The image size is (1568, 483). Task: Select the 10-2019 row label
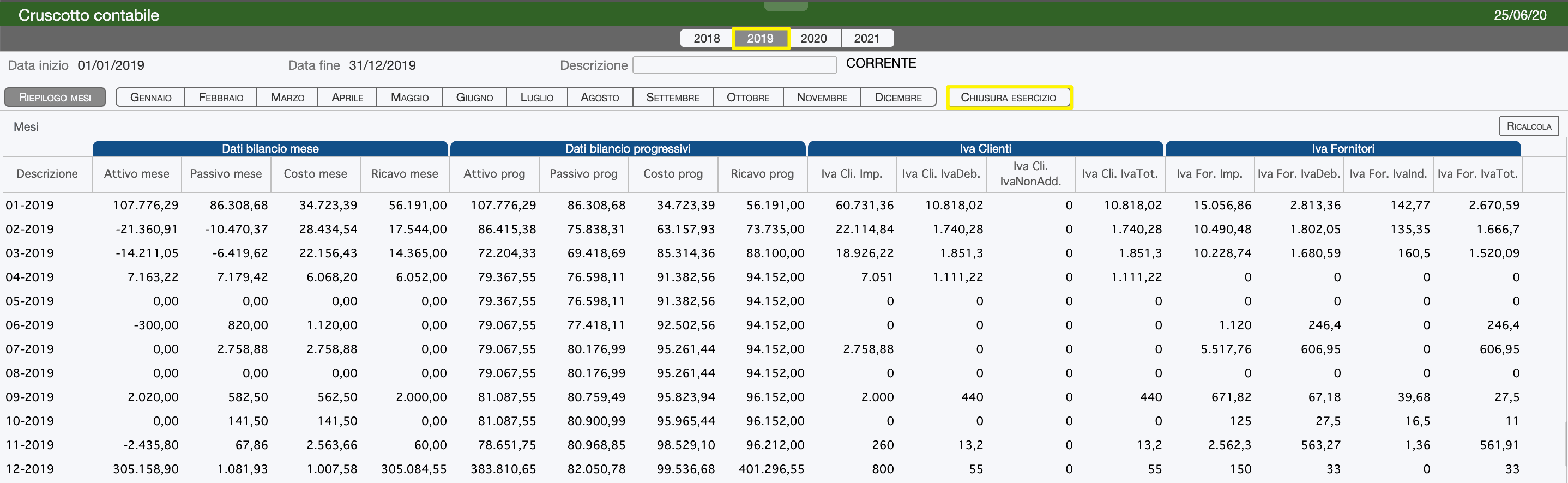pyautogui.click(x=30, y=421)
